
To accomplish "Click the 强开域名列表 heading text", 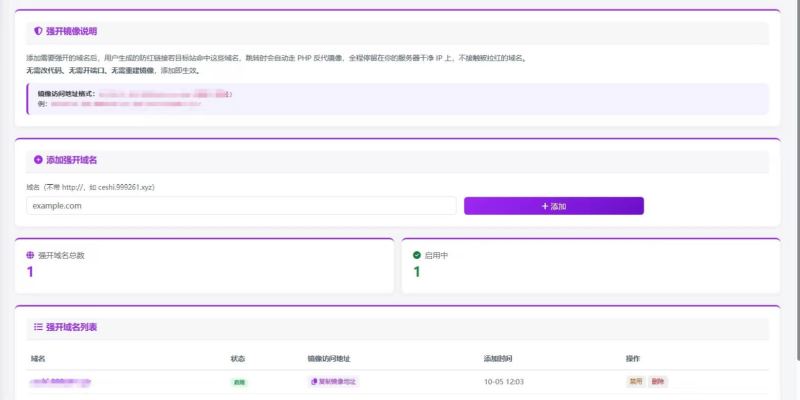I will click(71, 327).
